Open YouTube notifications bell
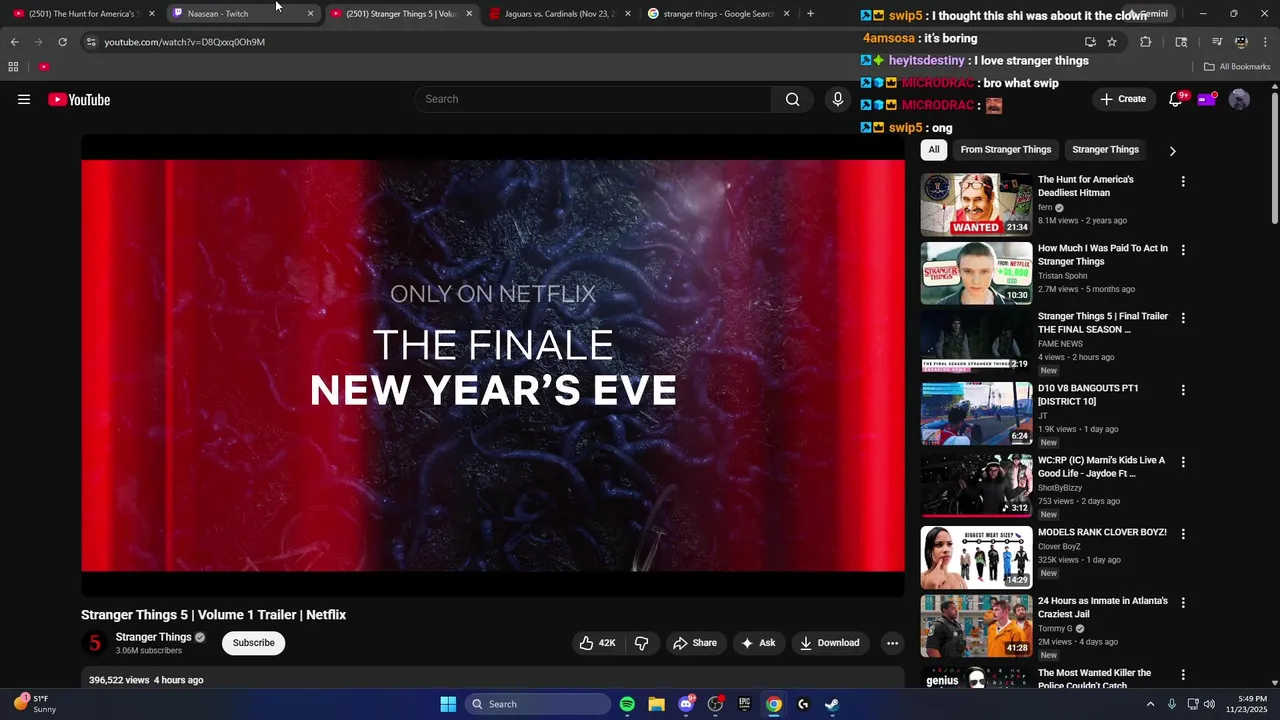The height and width of the screenshot is (720, 1280). tap(1176, 99)
